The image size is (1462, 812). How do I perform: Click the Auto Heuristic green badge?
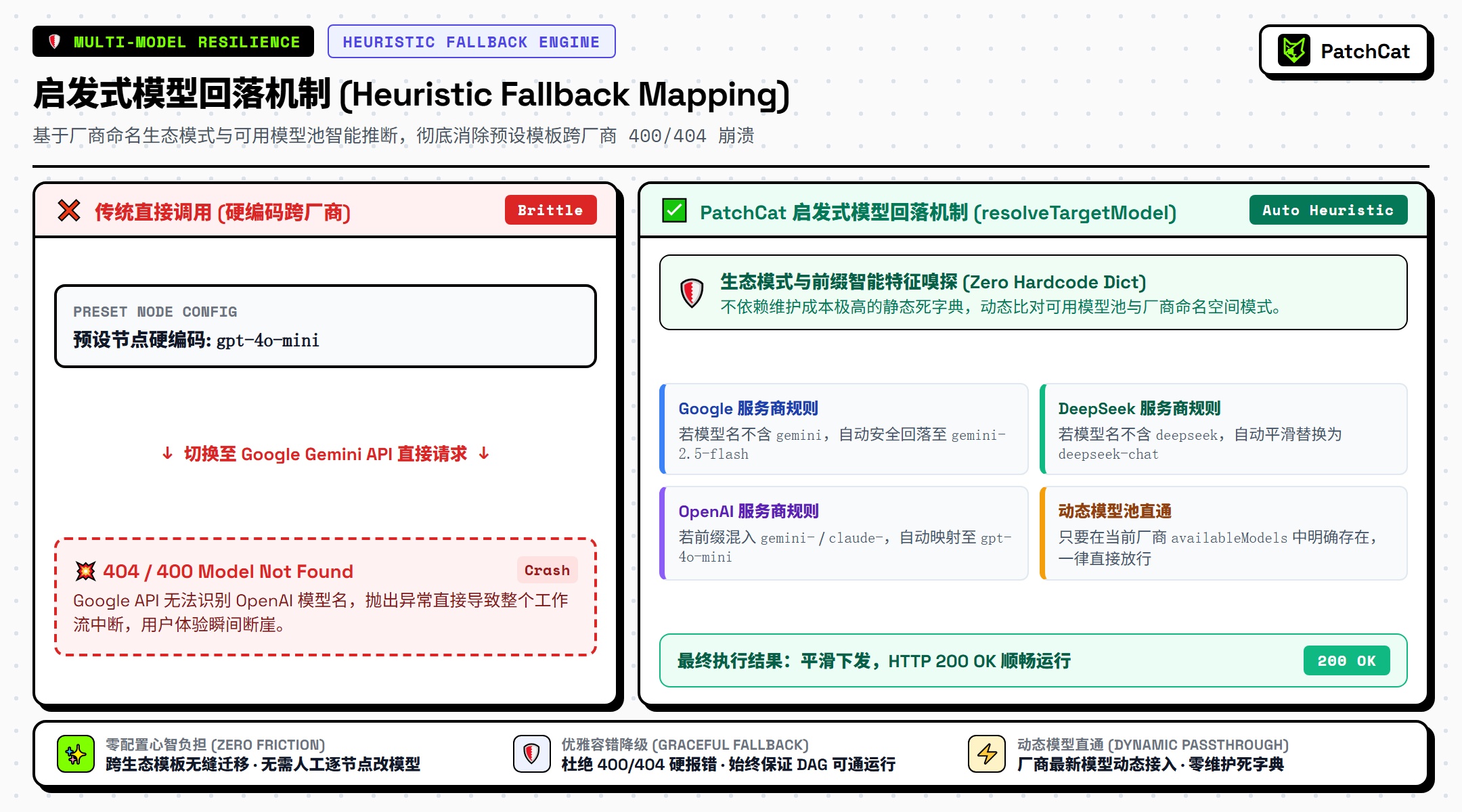(x=1328, y=210)
